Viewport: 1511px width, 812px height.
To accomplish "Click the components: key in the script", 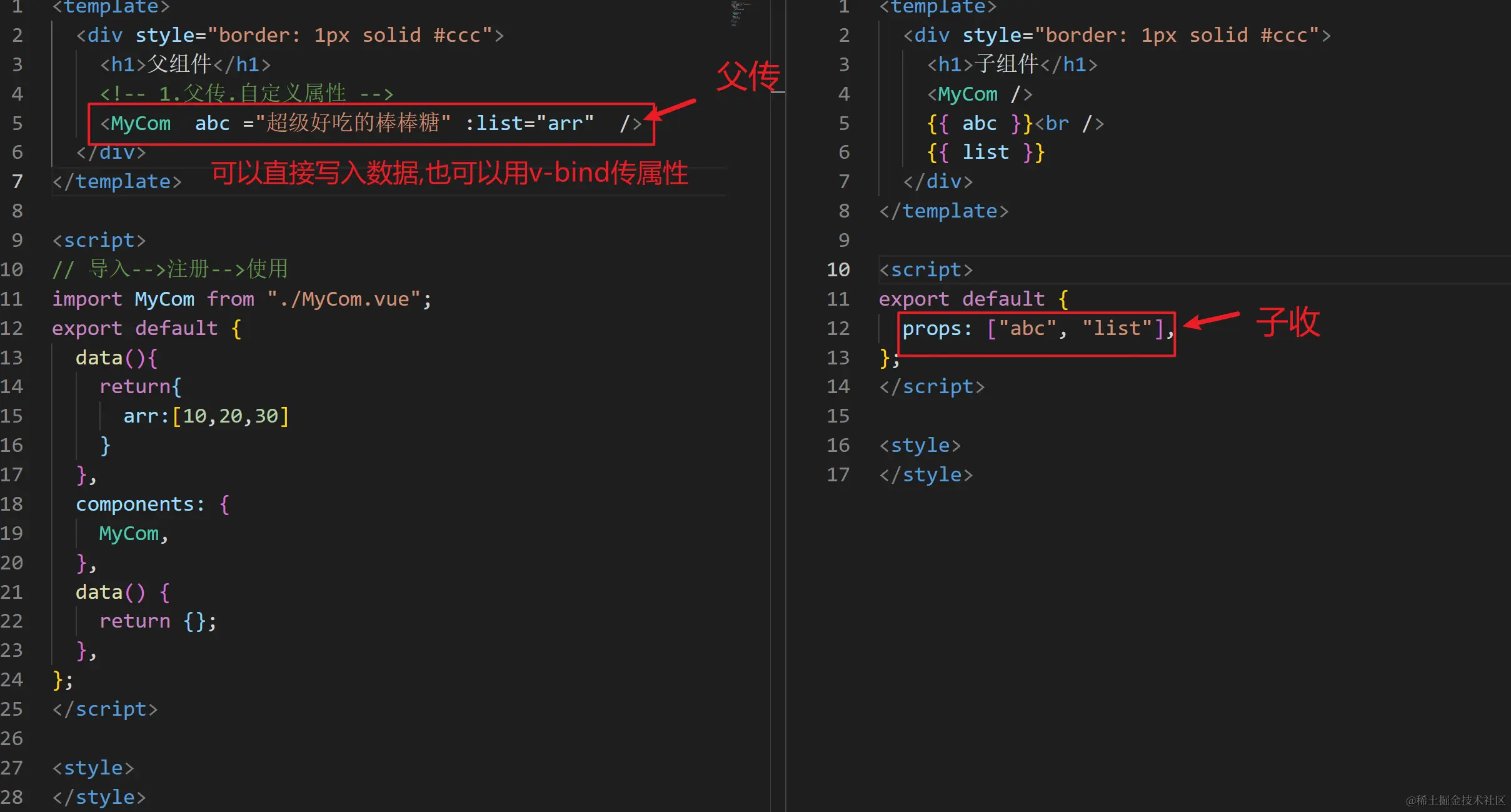I will click(140, 504).
